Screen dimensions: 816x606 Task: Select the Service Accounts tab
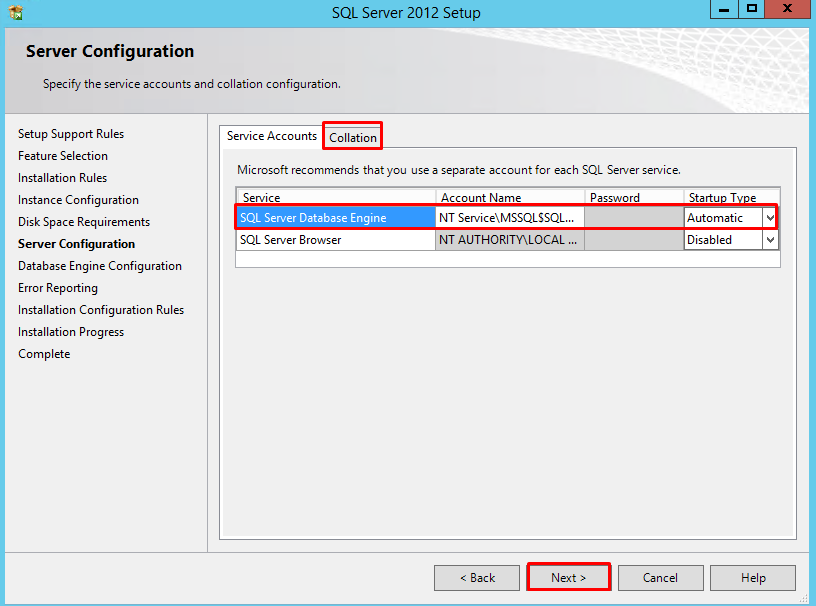tap(272, 136)
